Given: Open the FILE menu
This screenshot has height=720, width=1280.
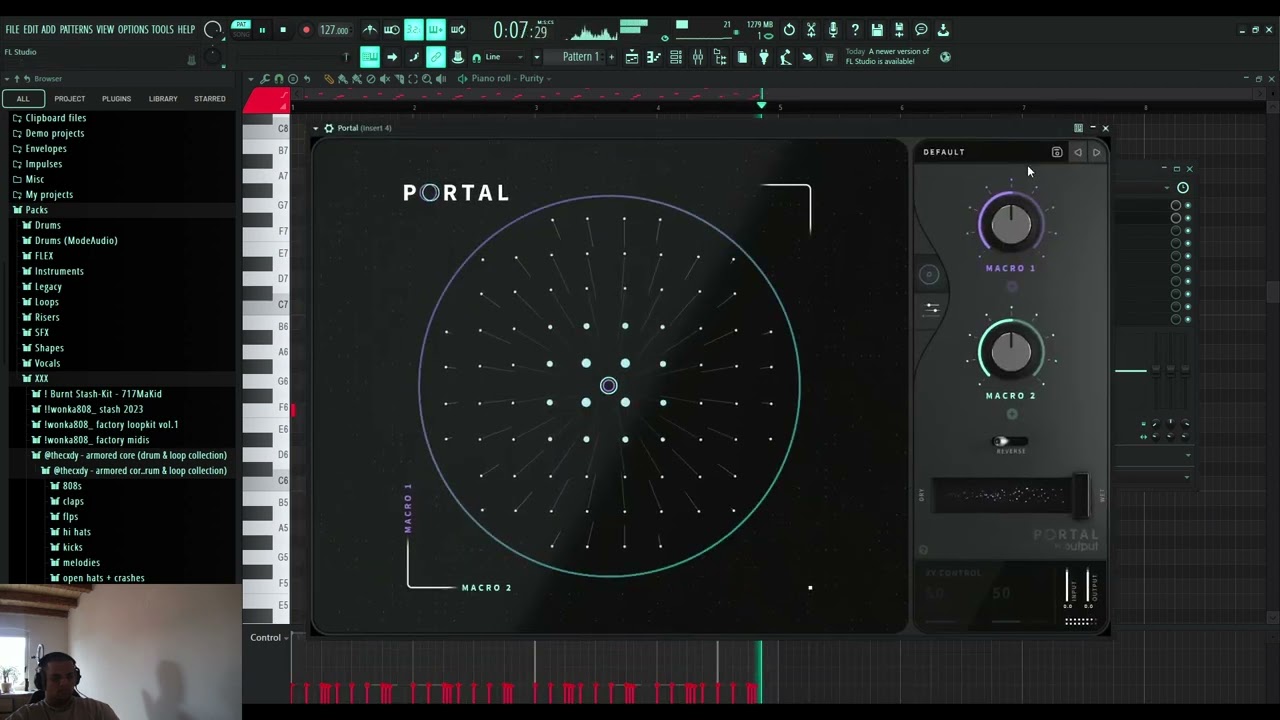Looking at the screenshot, I should tap(13, 30).
